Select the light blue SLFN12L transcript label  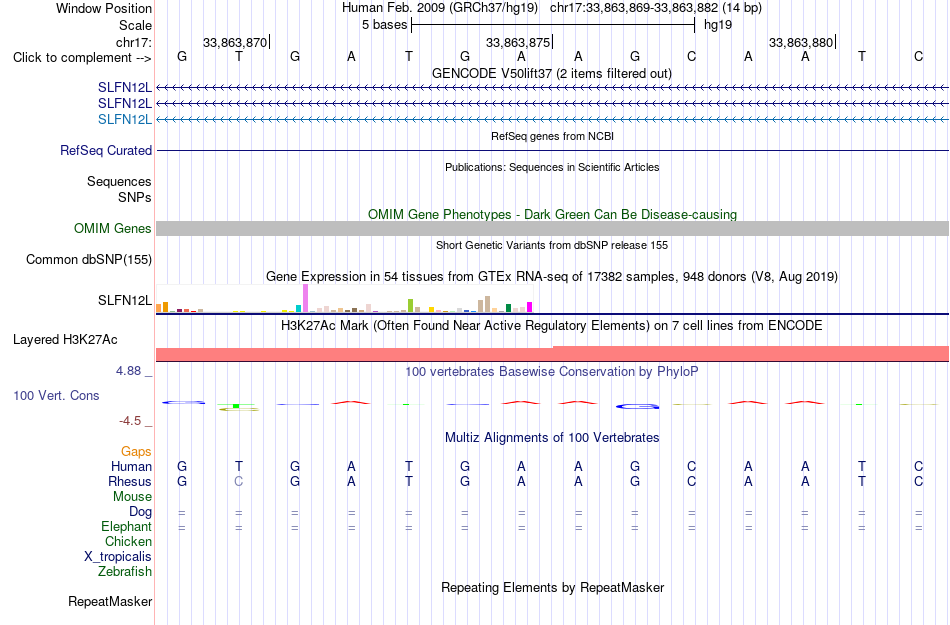click(x=125, y=119)
